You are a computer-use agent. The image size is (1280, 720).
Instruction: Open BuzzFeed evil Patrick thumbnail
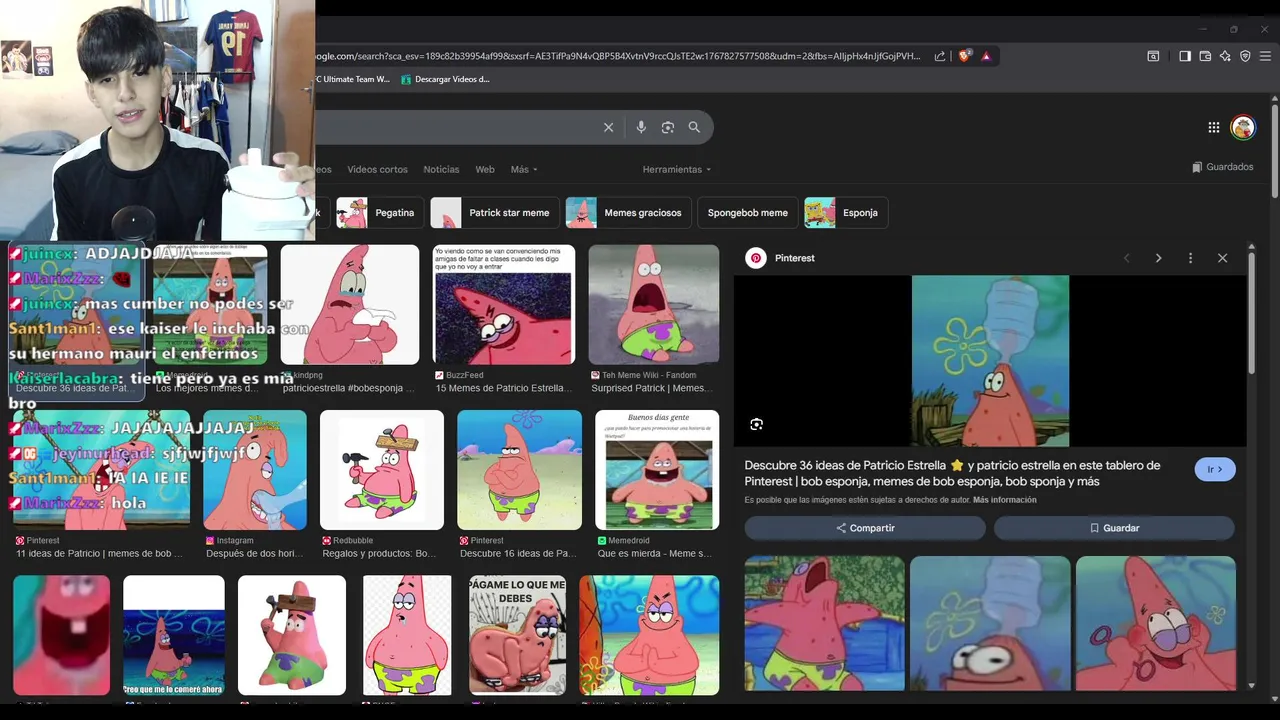coord(504,304)
